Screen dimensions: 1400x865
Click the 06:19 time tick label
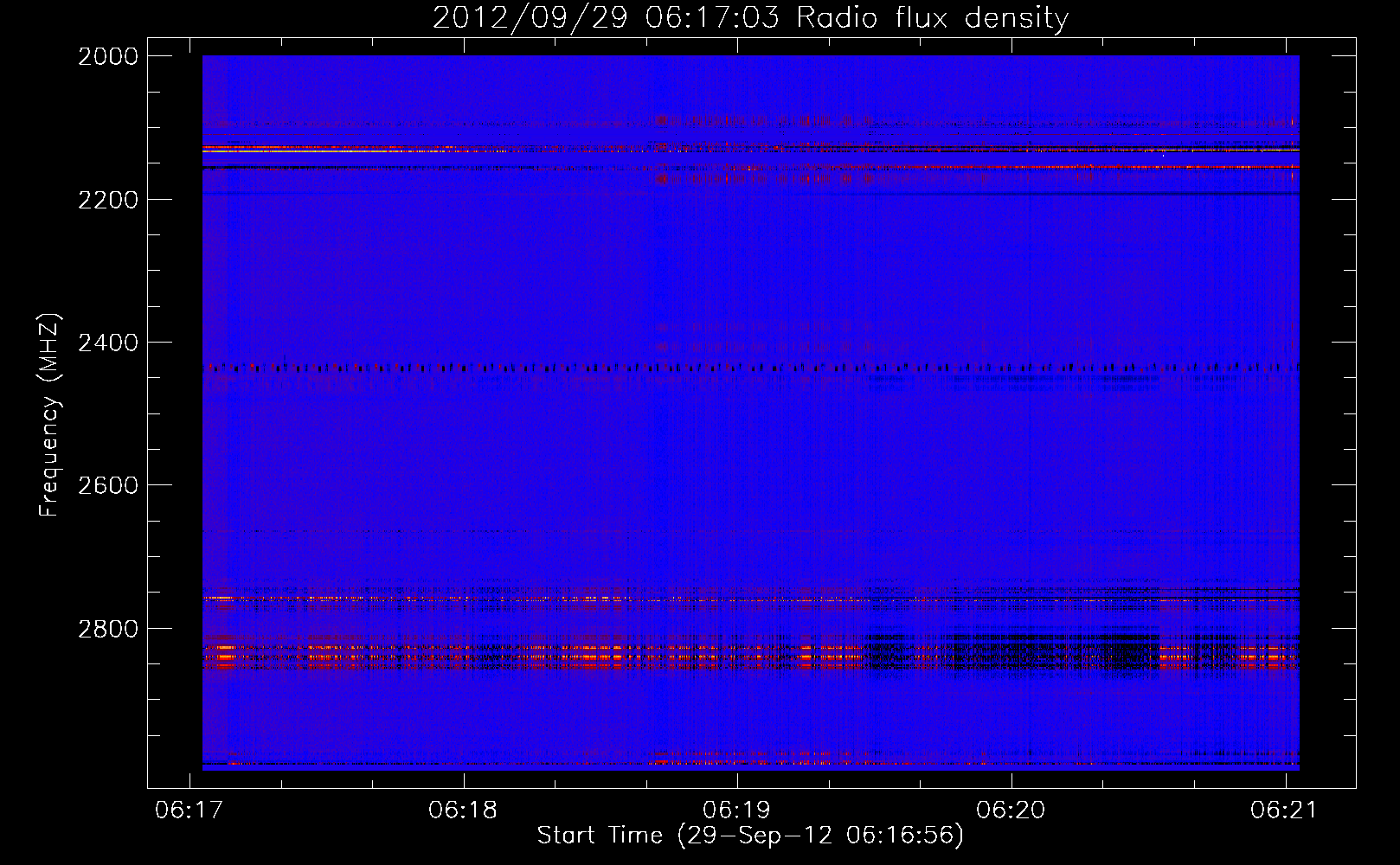(x=736, y=810)
